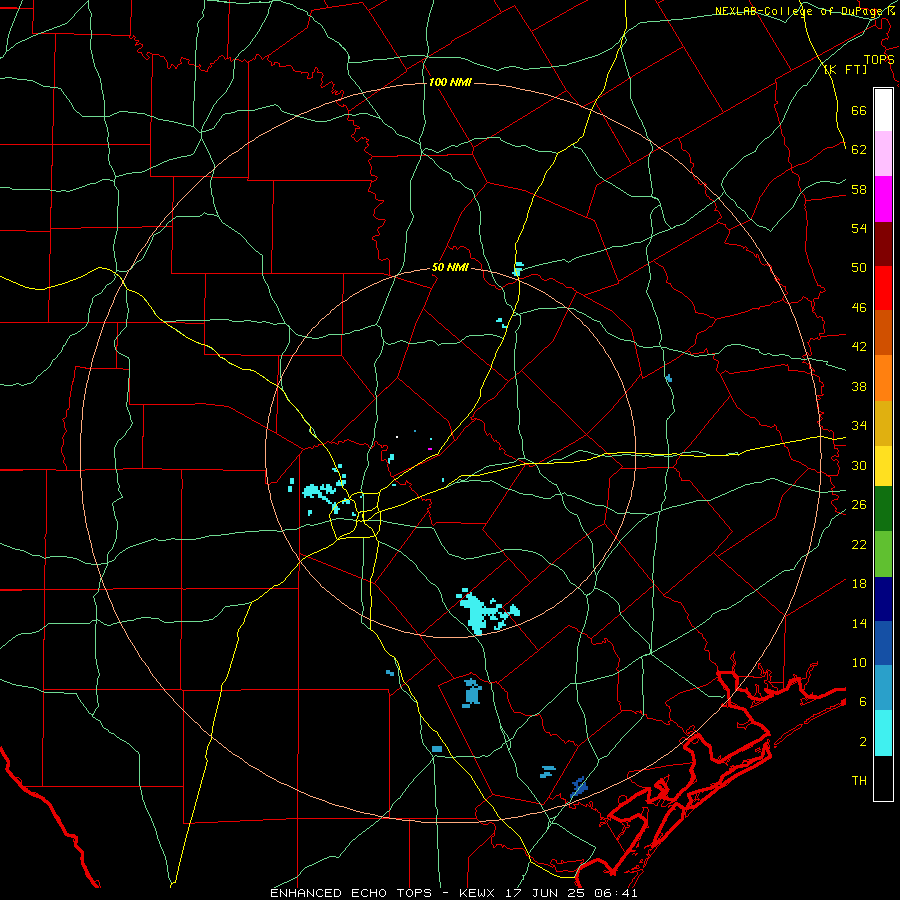Click the "ENHANCED ECHO TOPS - KEWX" caption

pyautogui.click(x=385, y=893)
